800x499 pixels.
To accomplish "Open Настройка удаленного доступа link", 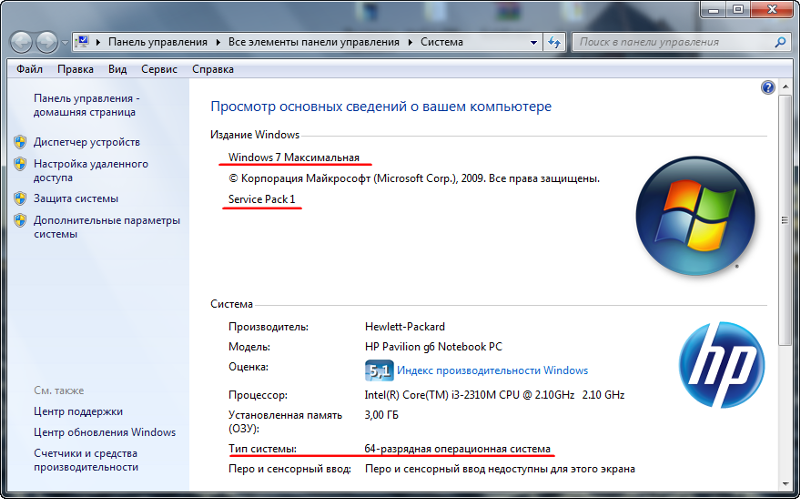I will click(91, 170).
